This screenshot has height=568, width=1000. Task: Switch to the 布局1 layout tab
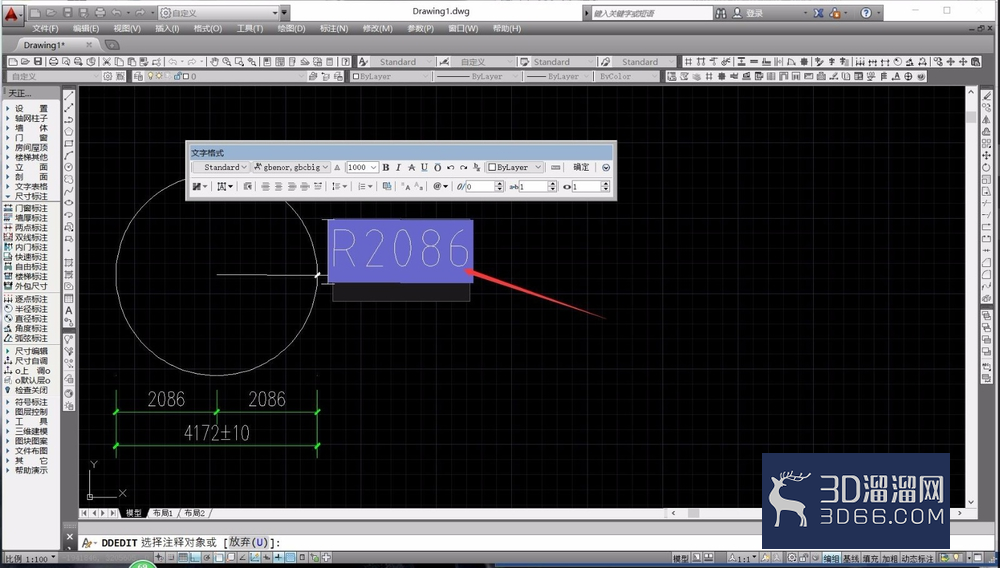tap(163, 513)
